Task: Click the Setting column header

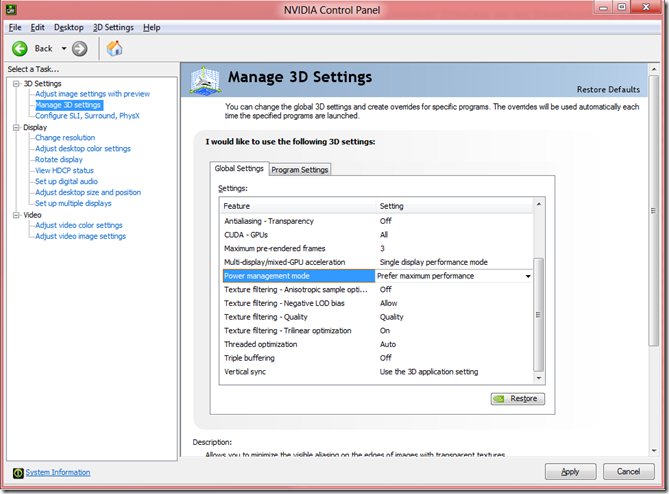Action: 454,206
